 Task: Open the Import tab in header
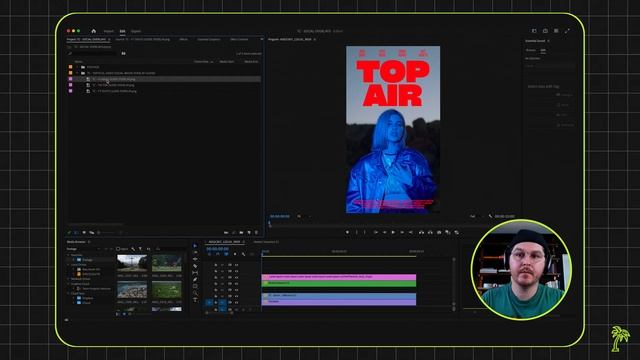click(x=109, y=31)
